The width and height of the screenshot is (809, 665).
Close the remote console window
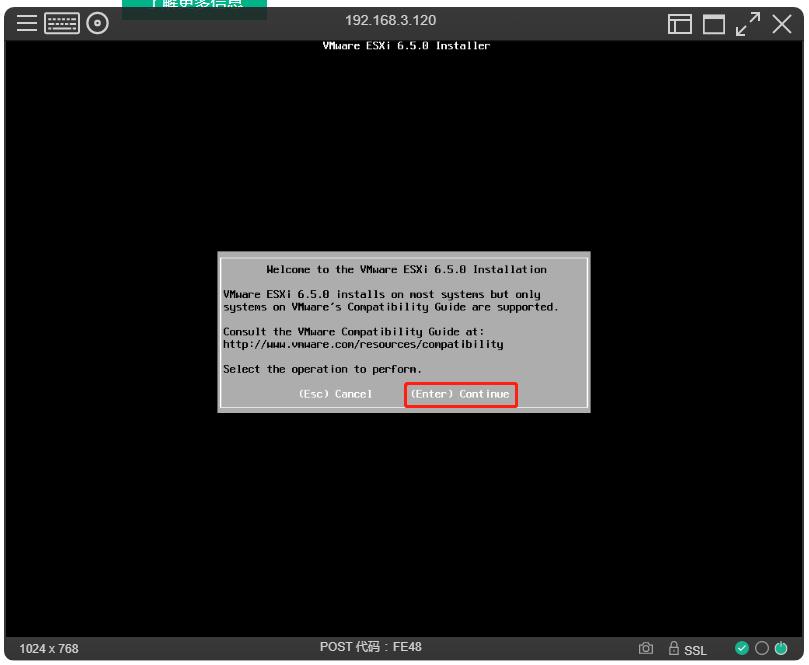[x=782, y=24]
